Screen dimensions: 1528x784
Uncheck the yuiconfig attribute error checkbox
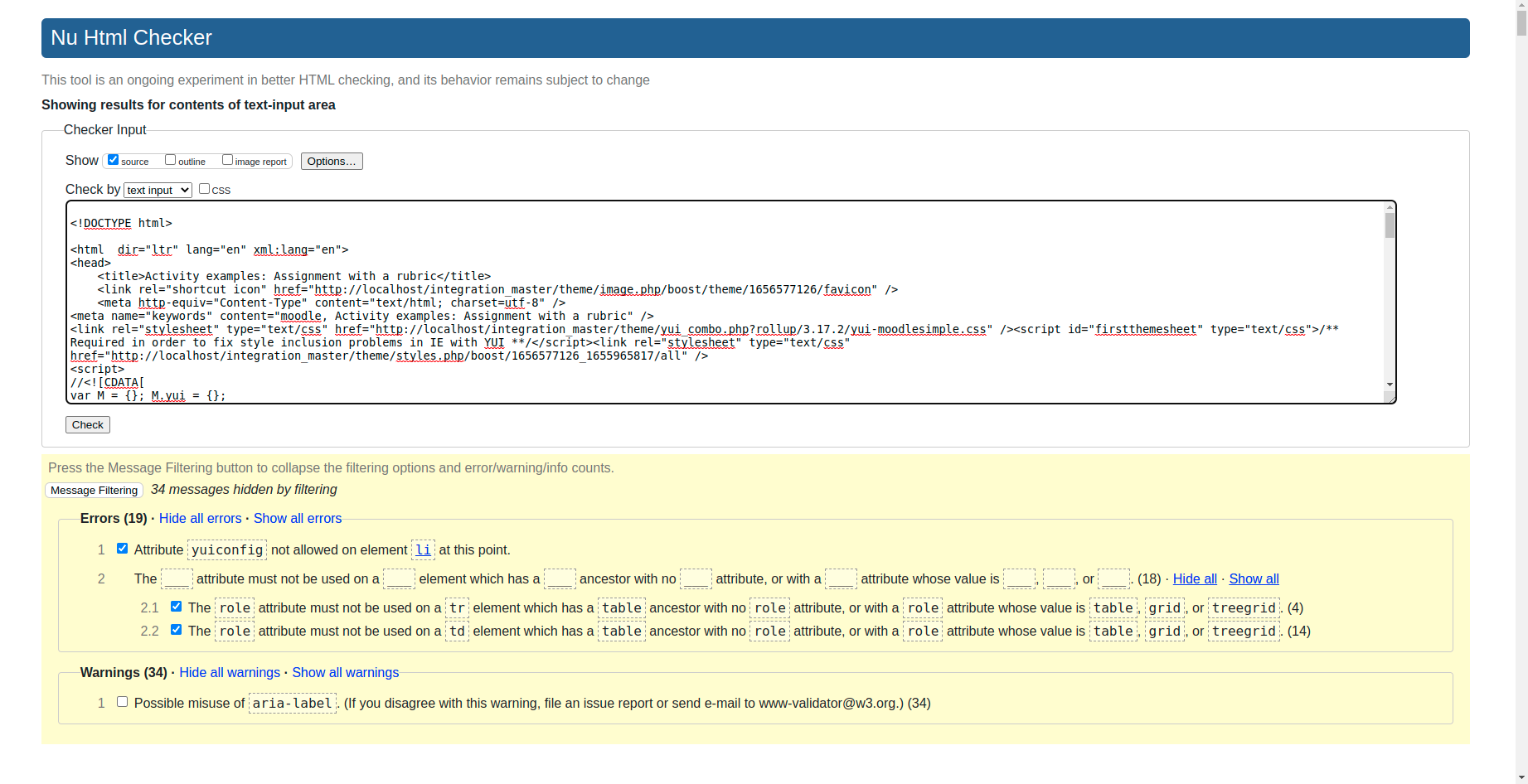tap(123, 549)
